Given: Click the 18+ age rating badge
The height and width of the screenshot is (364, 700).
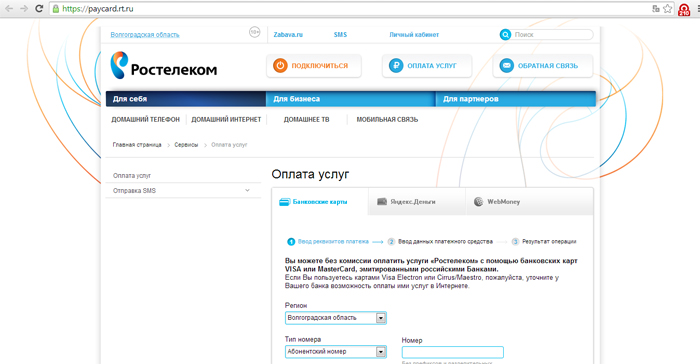Looking at the screenshot, I should point(254,32).
